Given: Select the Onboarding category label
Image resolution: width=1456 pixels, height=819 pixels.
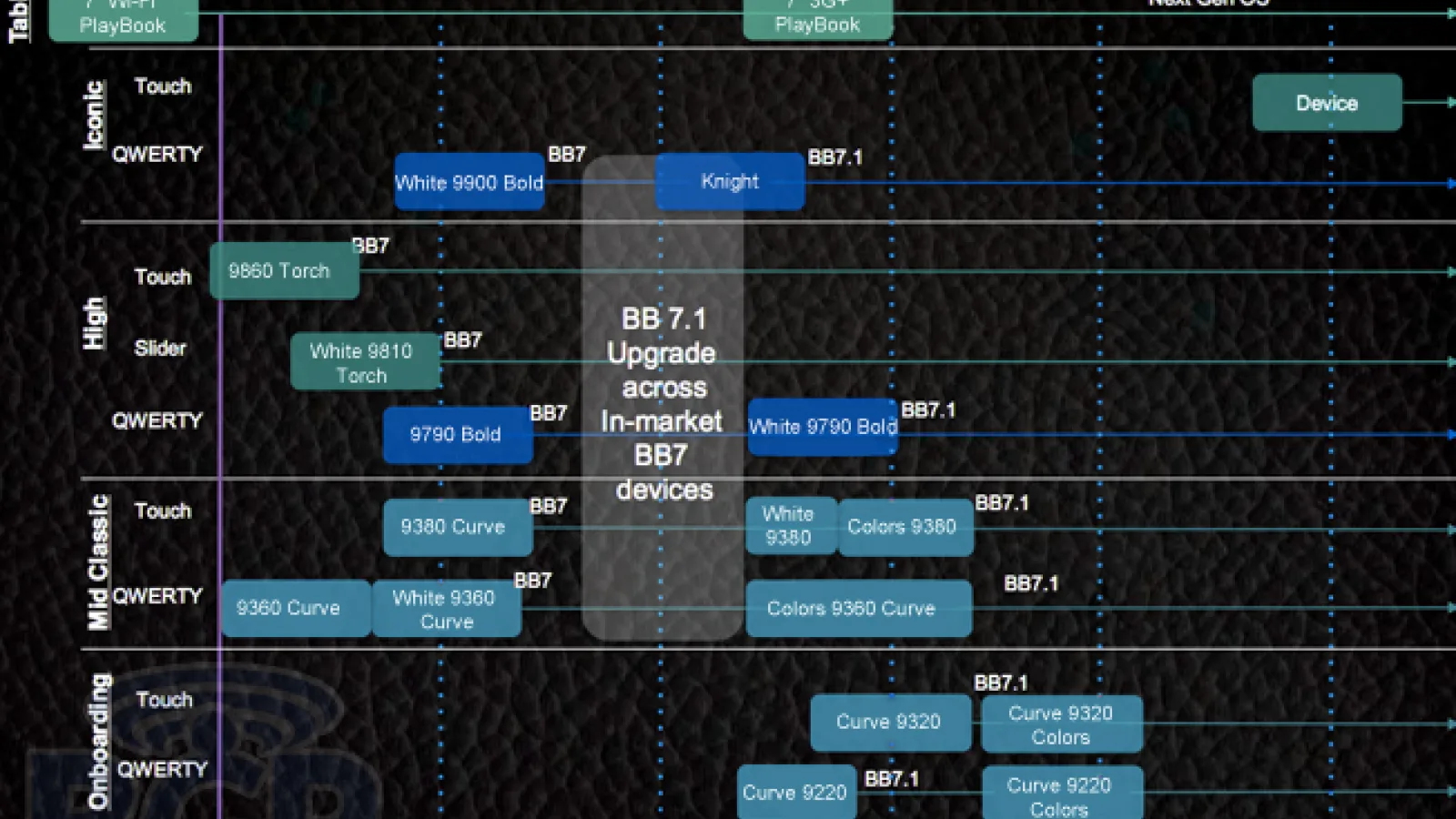Looking at the screenshot, I should click(x=98, y=741).
